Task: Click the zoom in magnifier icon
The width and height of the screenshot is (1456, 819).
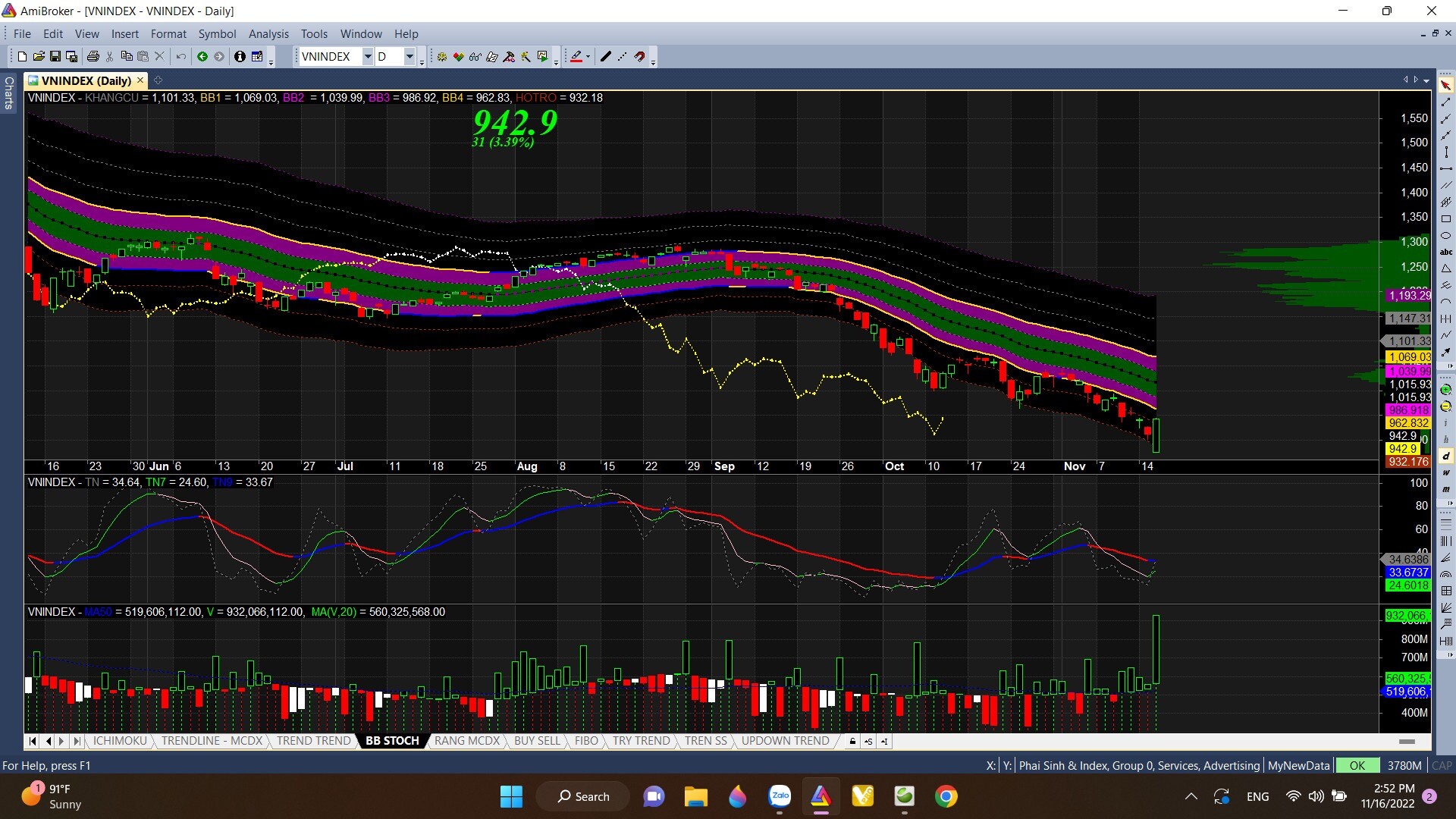Action: pos(1445,389)
